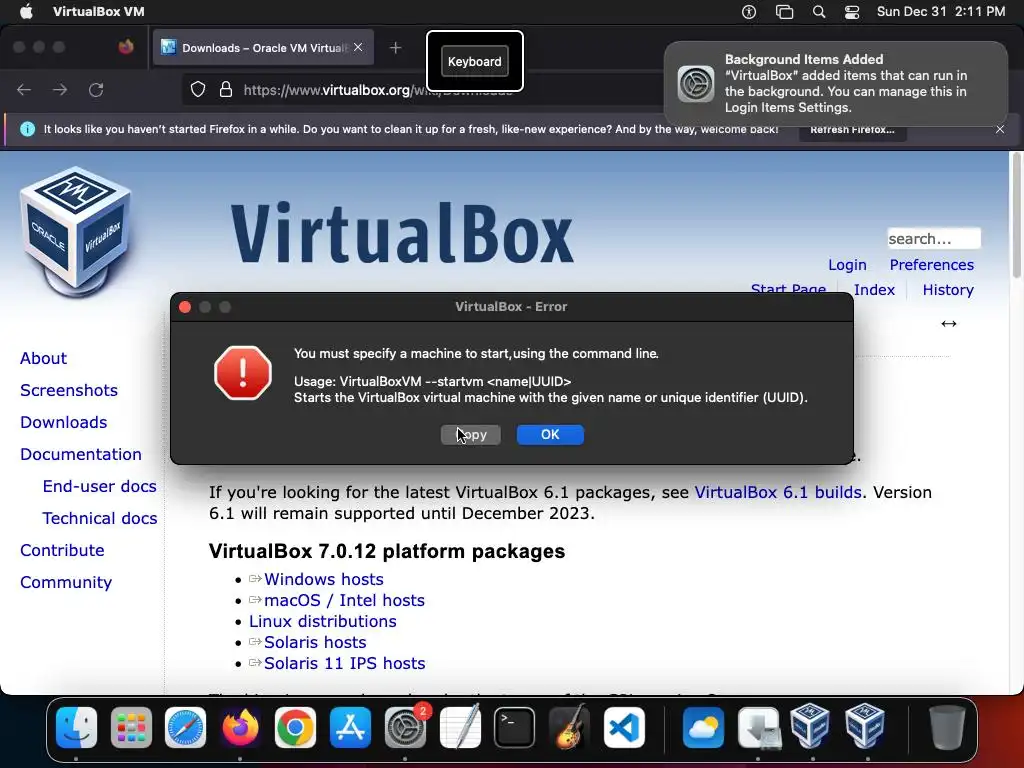
Task: Reload the Firefox page
Action: tap(96, 90)
